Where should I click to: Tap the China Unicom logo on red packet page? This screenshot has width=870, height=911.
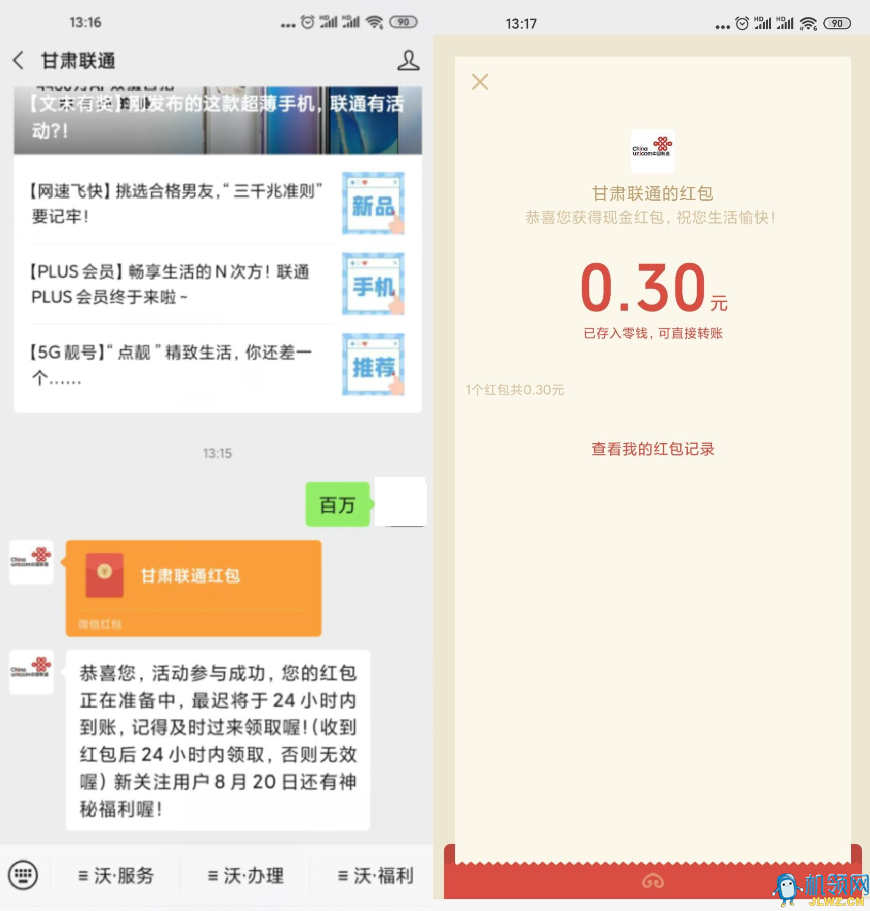653,151
